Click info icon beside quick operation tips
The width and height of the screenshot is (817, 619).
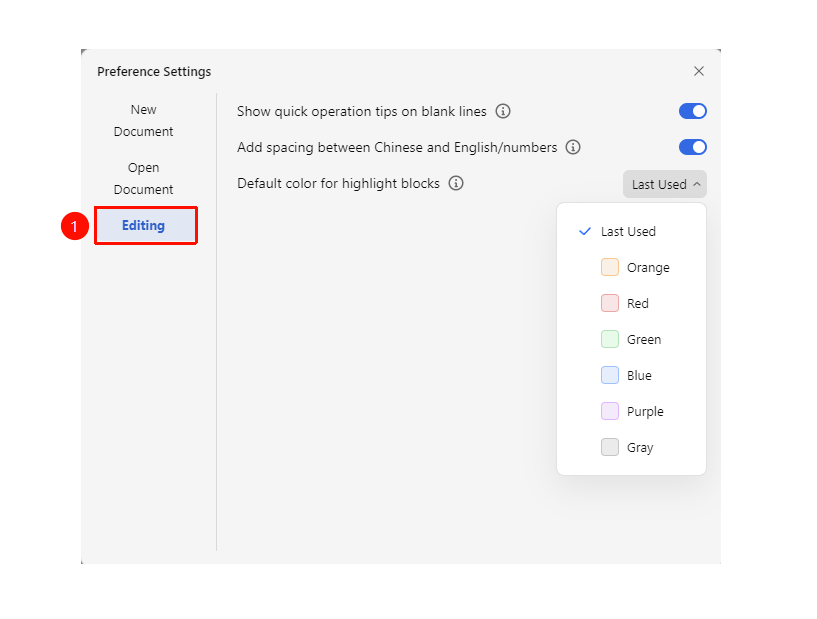click(x=503, y=111)
